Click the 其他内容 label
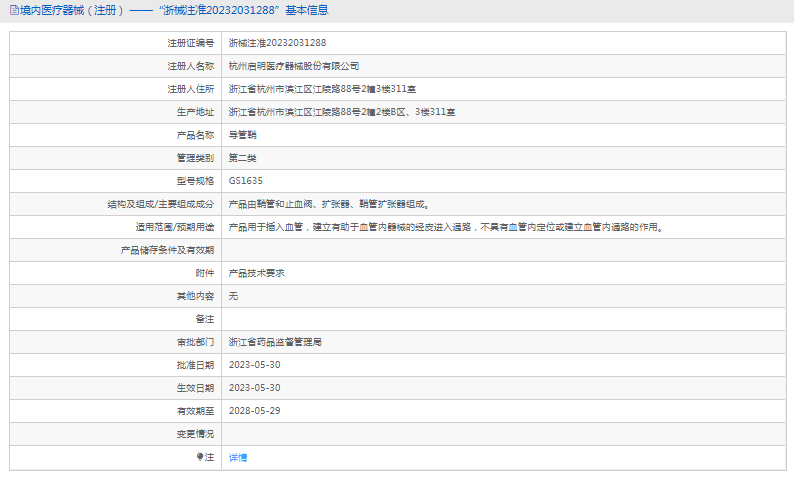794x479 pixels. (195, 296)
